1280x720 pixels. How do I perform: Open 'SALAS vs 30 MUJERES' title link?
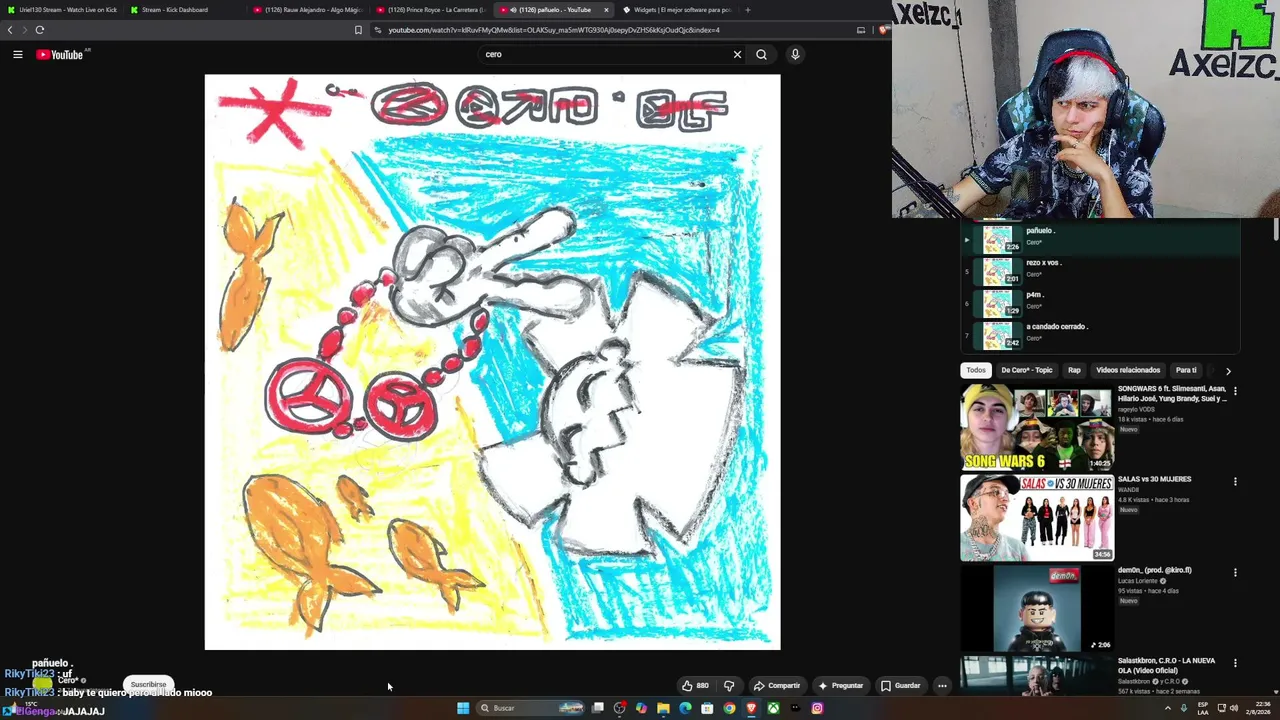click(x=1154, y=479)
